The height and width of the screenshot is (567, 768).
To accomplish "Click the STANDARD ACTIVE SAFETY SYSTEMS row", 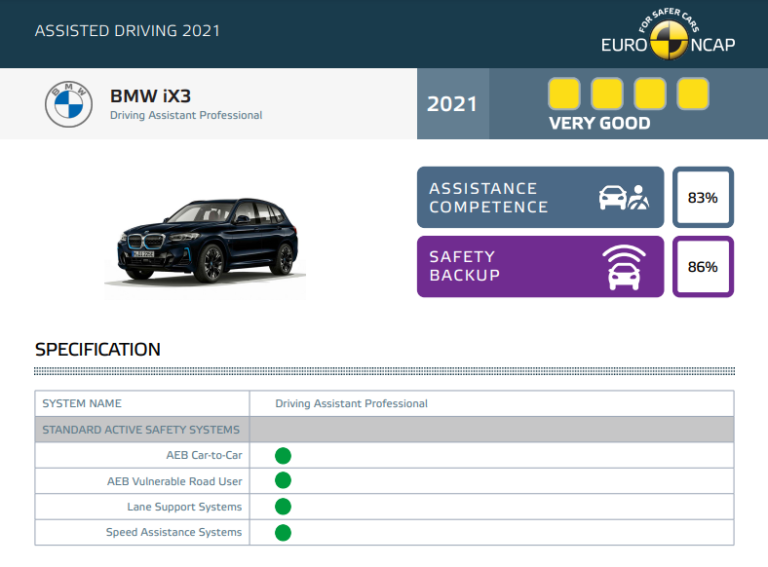I will coord(384,429).
